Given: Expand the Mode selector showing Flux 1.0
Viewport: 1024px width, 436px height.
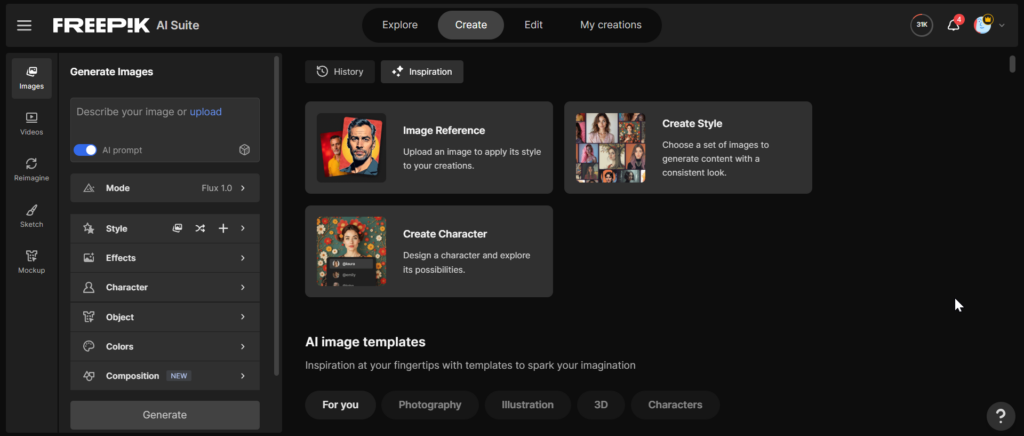Looking at the screenshot, I should tap(165, 188).
